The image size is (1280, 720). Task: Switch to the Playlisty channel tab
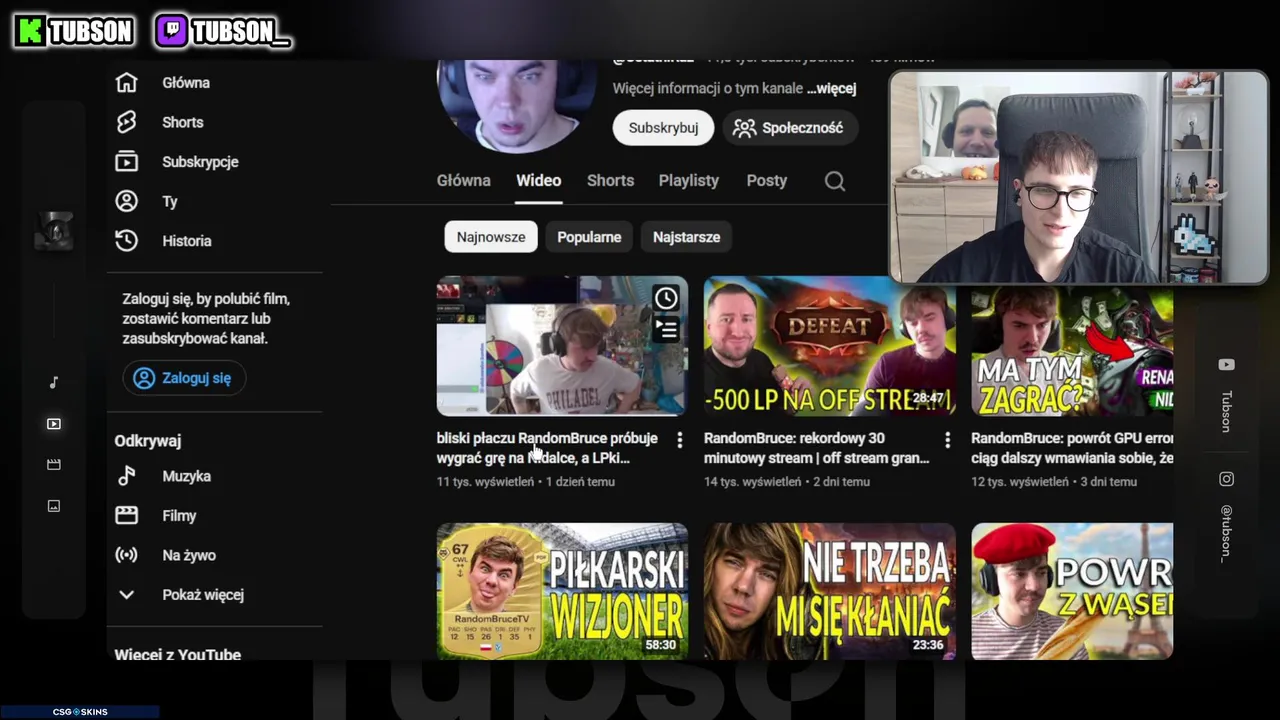[689, 181]
